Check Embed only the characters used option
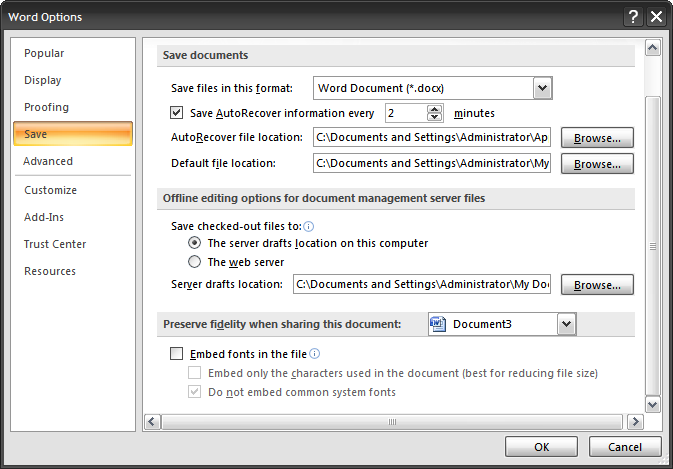673x469 pixels. coord(194,372)
